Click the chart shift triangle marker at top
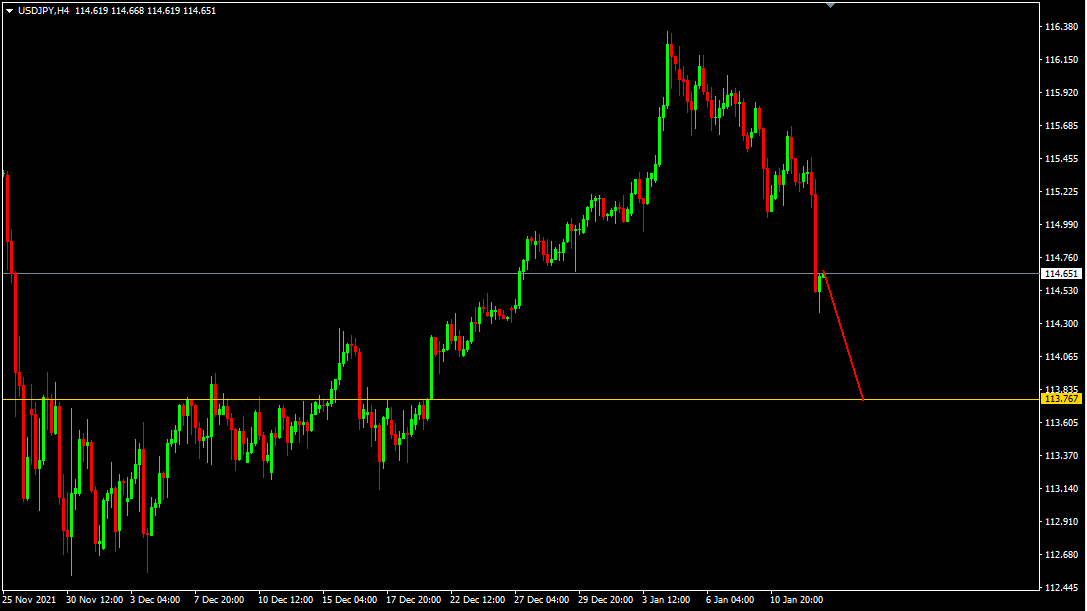This screenshot has width=1087, height=611. pos(831,5)
